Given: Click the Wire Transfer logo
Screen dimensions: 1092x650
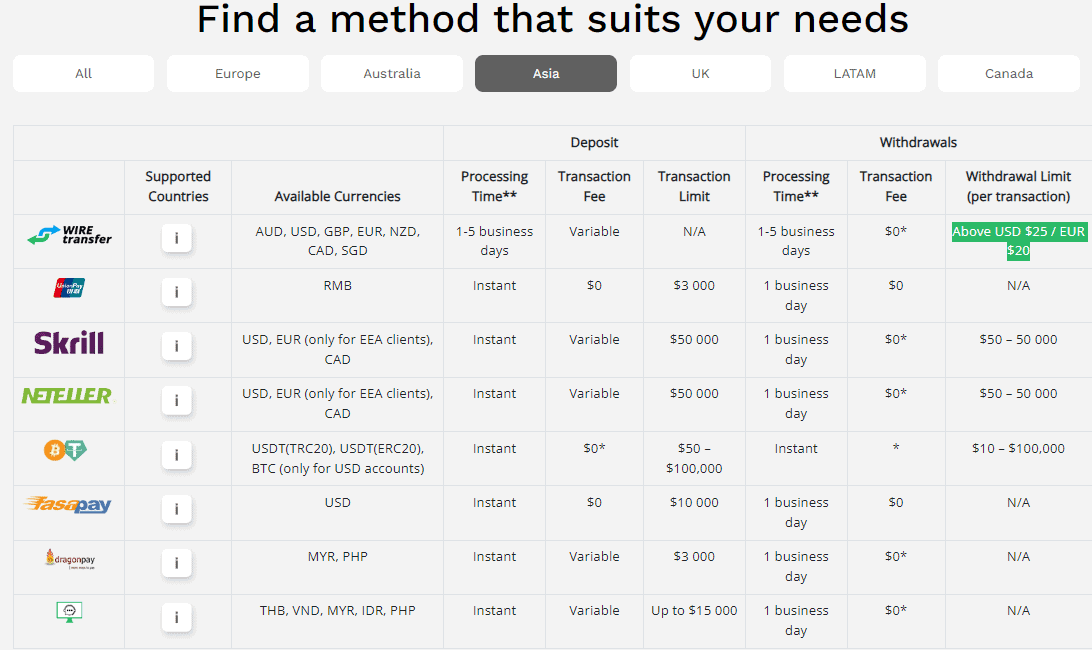Looking at the screenshot, I should click(x=69, y=236).
